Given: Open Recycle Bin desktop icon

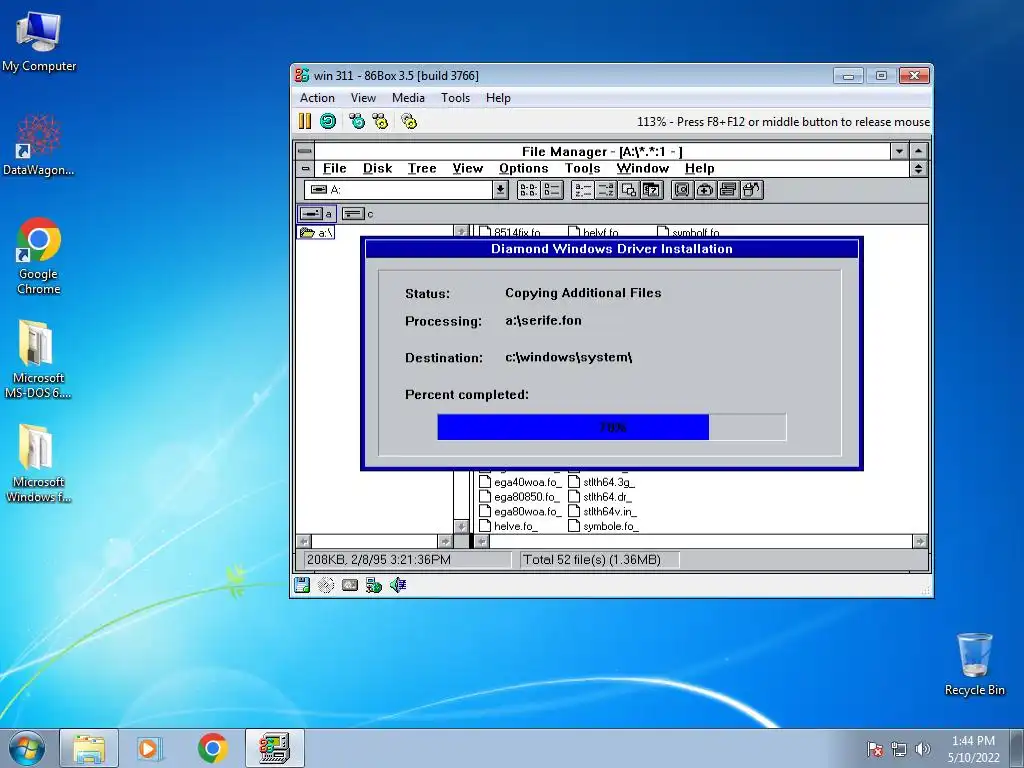Looking at the screenshot, I should (x=974, y=664).
